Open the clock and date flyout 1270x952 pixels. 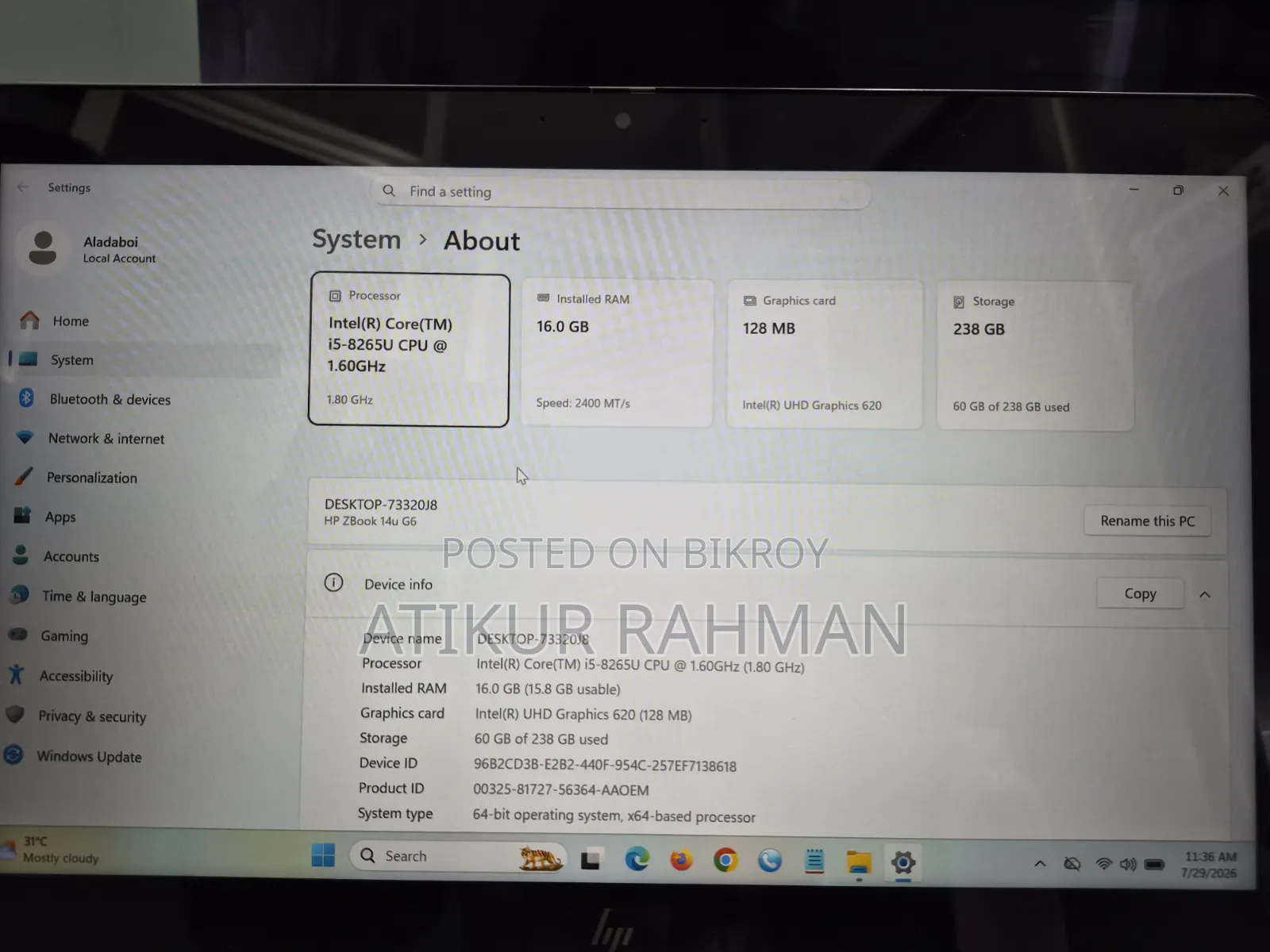point(1210,865)
